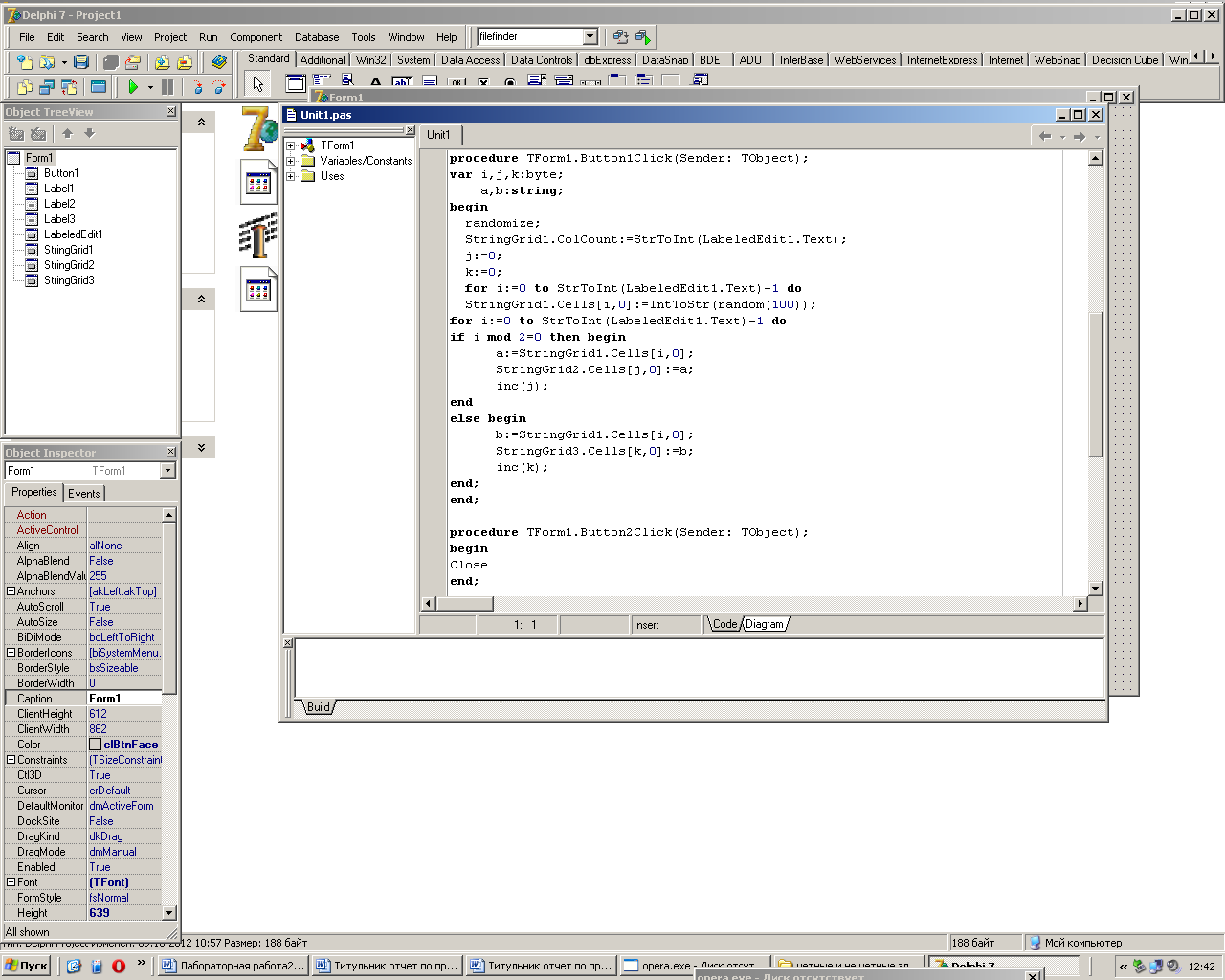Click Object TreeView move up arrow
The height and width of the screenshot is (980, 1225).
coord(68,134)
